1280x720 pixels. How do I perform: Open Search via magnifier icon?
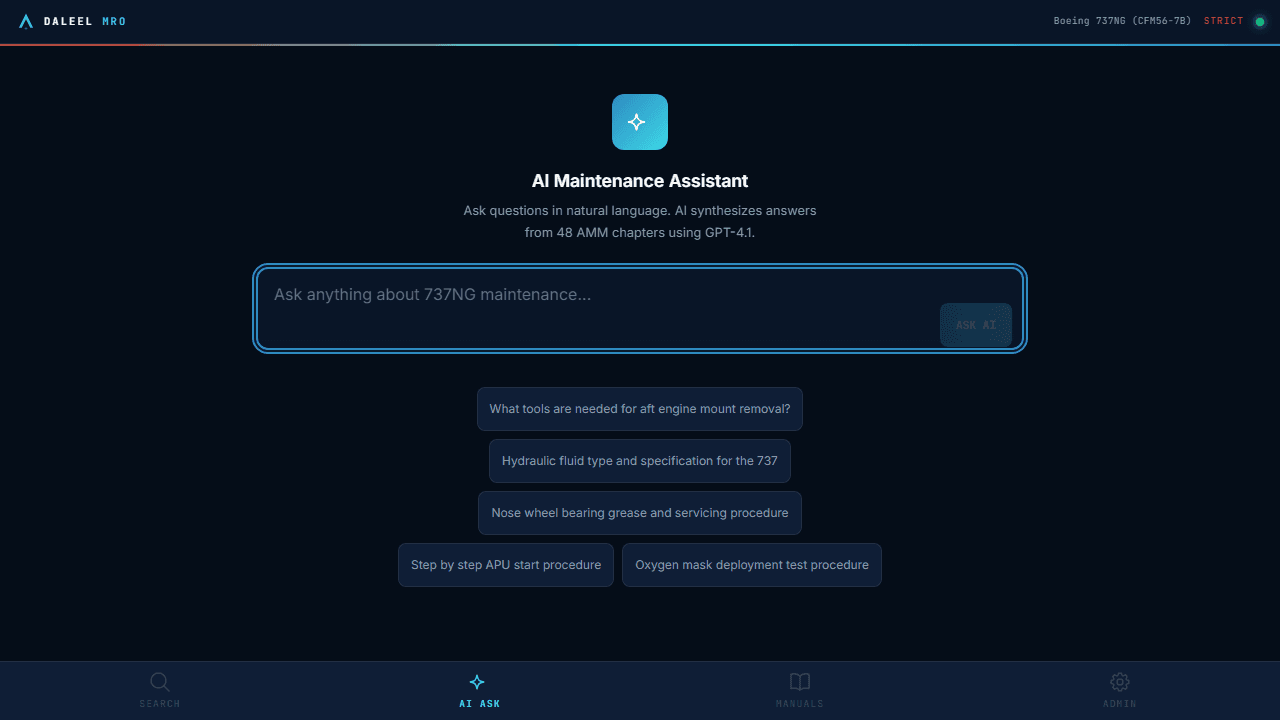coord(160,682)
